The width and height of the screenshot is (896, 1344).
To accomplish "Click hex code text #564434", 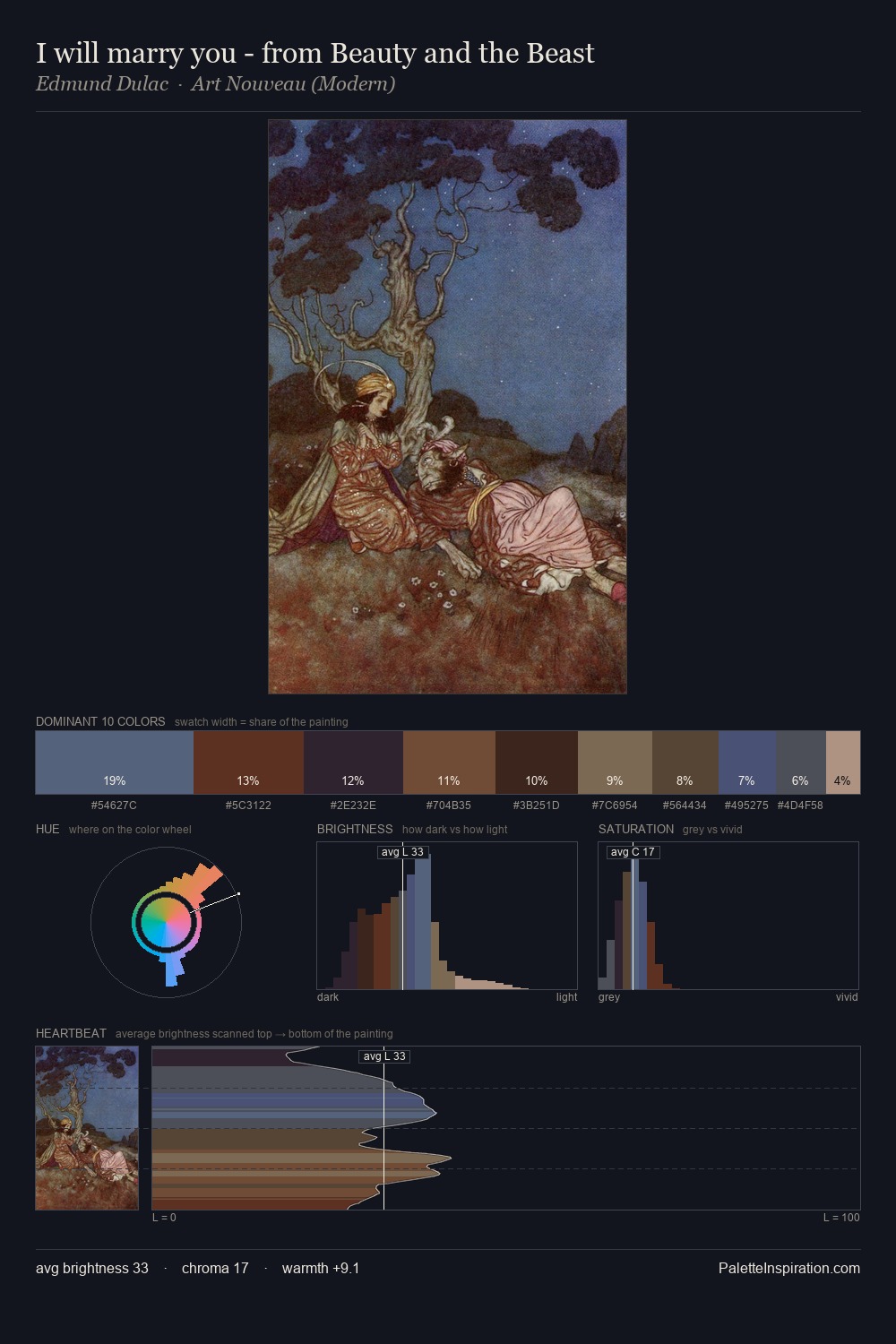I will (x=685, y=806).
